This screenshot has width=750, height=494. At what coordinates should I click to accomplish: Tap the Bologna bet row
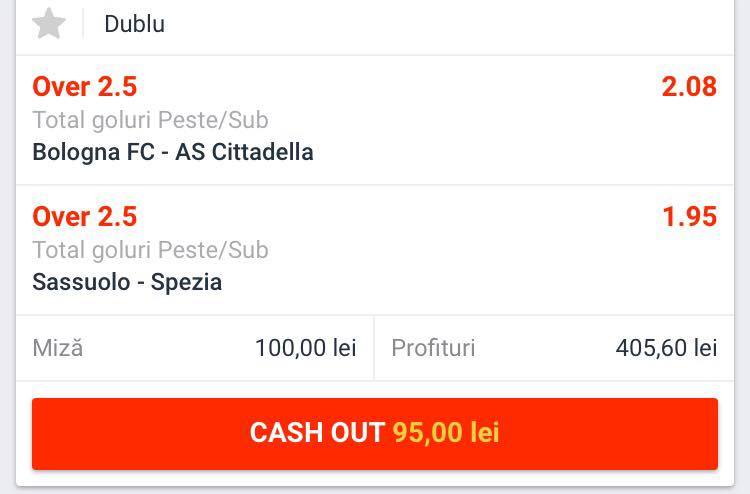click(375, 120)
